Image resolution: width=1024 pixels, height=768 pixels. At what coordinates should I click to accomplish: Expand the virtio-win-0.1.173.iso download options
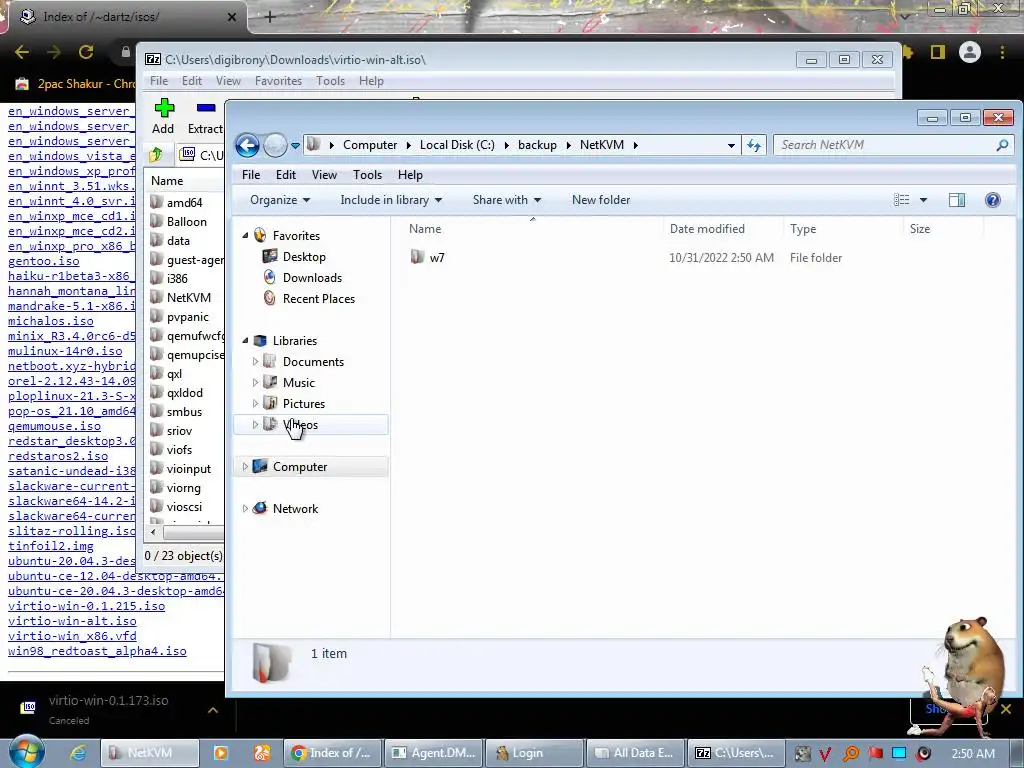click(x=213, y=710)
